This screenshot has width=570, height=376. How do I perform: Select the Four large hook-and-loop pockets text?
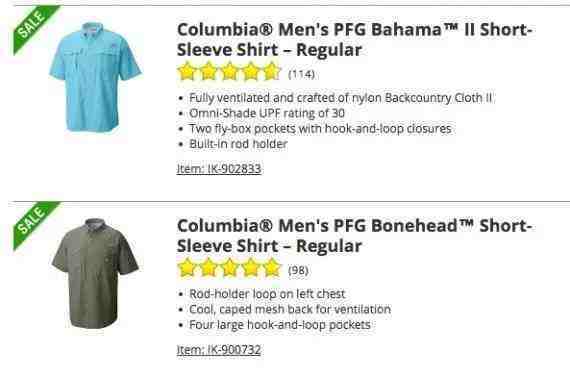pyautogui.click(x=280, y=325)
